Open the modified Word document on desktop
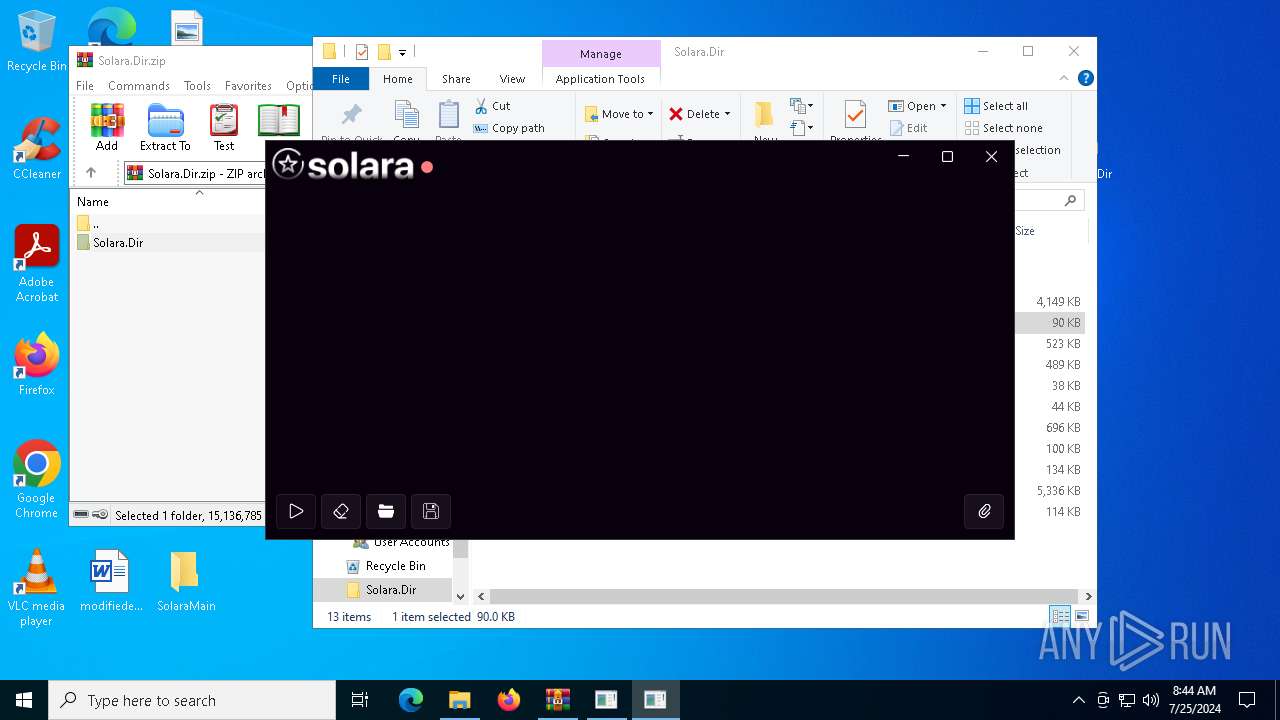 [111, 581]
